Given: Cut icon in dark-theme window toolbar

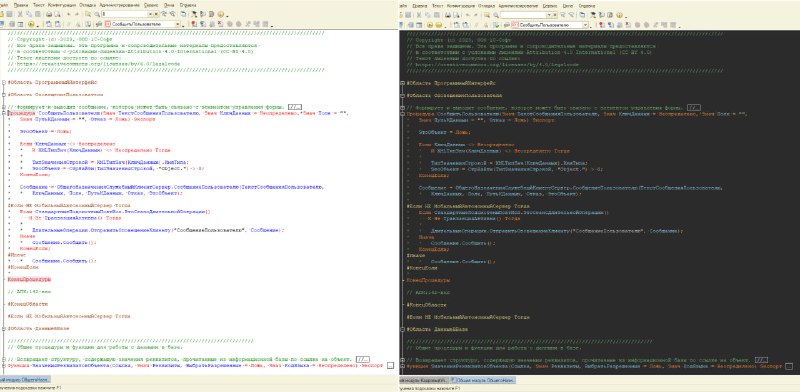Looking at the screenshot, I should tap(419, 15).
